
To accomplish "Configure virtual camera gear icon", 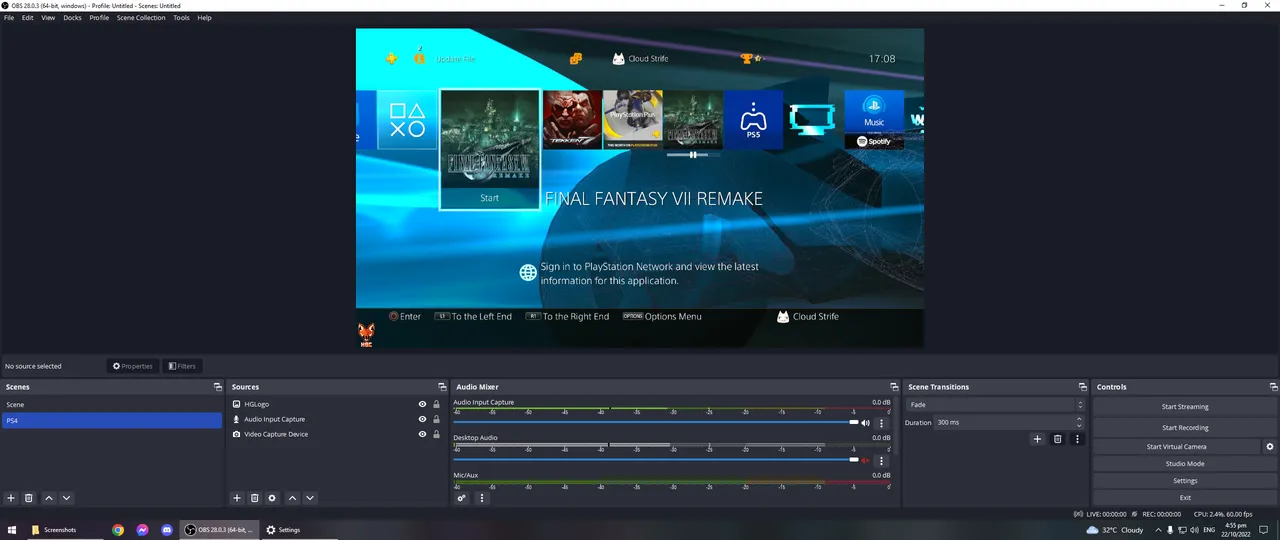I will [1270, 447].
